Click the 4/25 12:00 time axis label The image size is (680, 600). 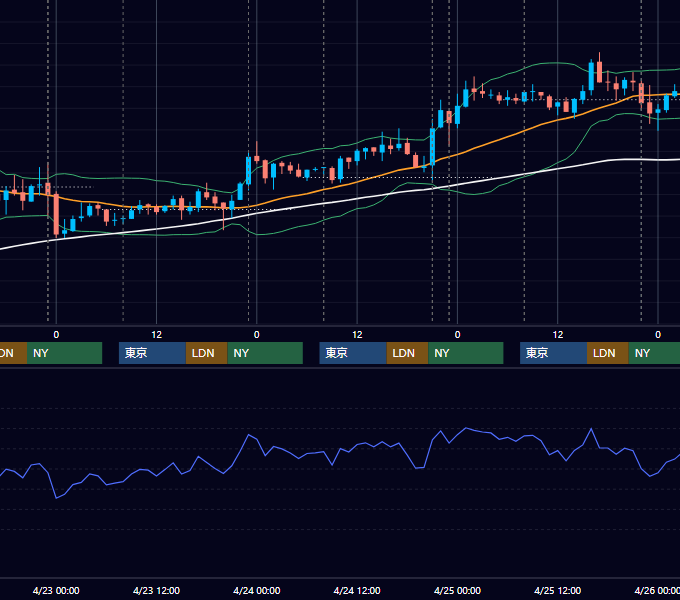click(x=557, y=590)
